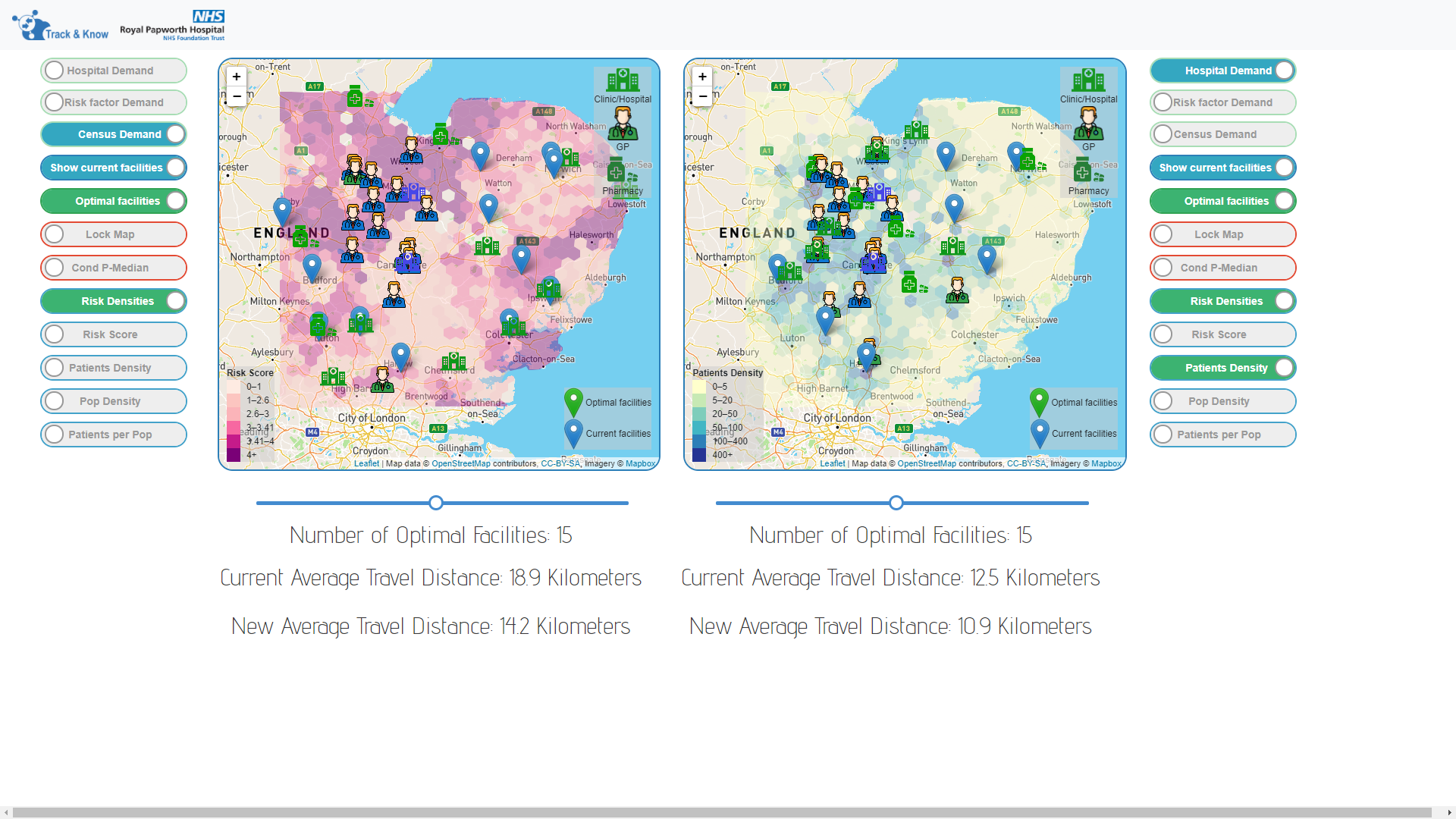The width and height of the screenshot is (1456, 819).
Task: Zoom out on the left map
Action: [x=237, y=96]
